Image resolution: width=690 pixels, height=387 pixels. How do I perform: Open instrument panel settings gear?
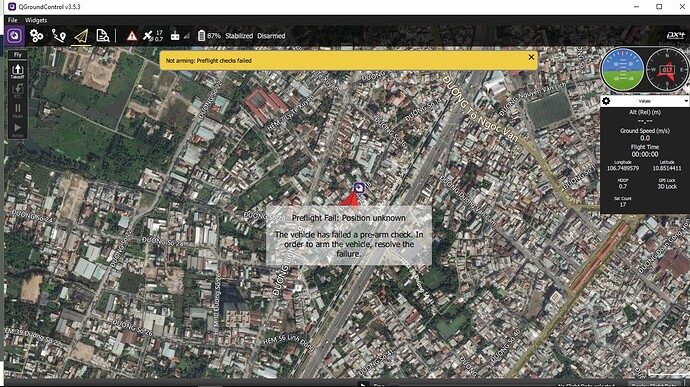[606, 101]
